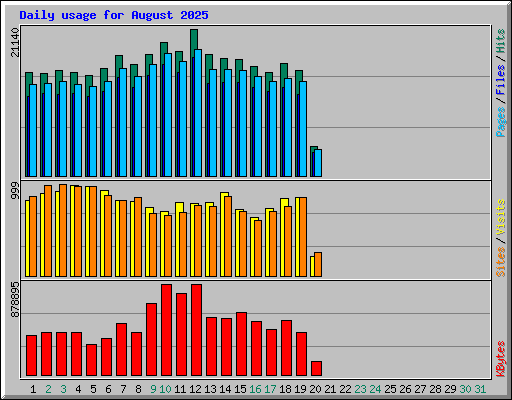512x400 pixels.
Task: Select the orange sites bar for day 20
Action: tap(318, 264)
